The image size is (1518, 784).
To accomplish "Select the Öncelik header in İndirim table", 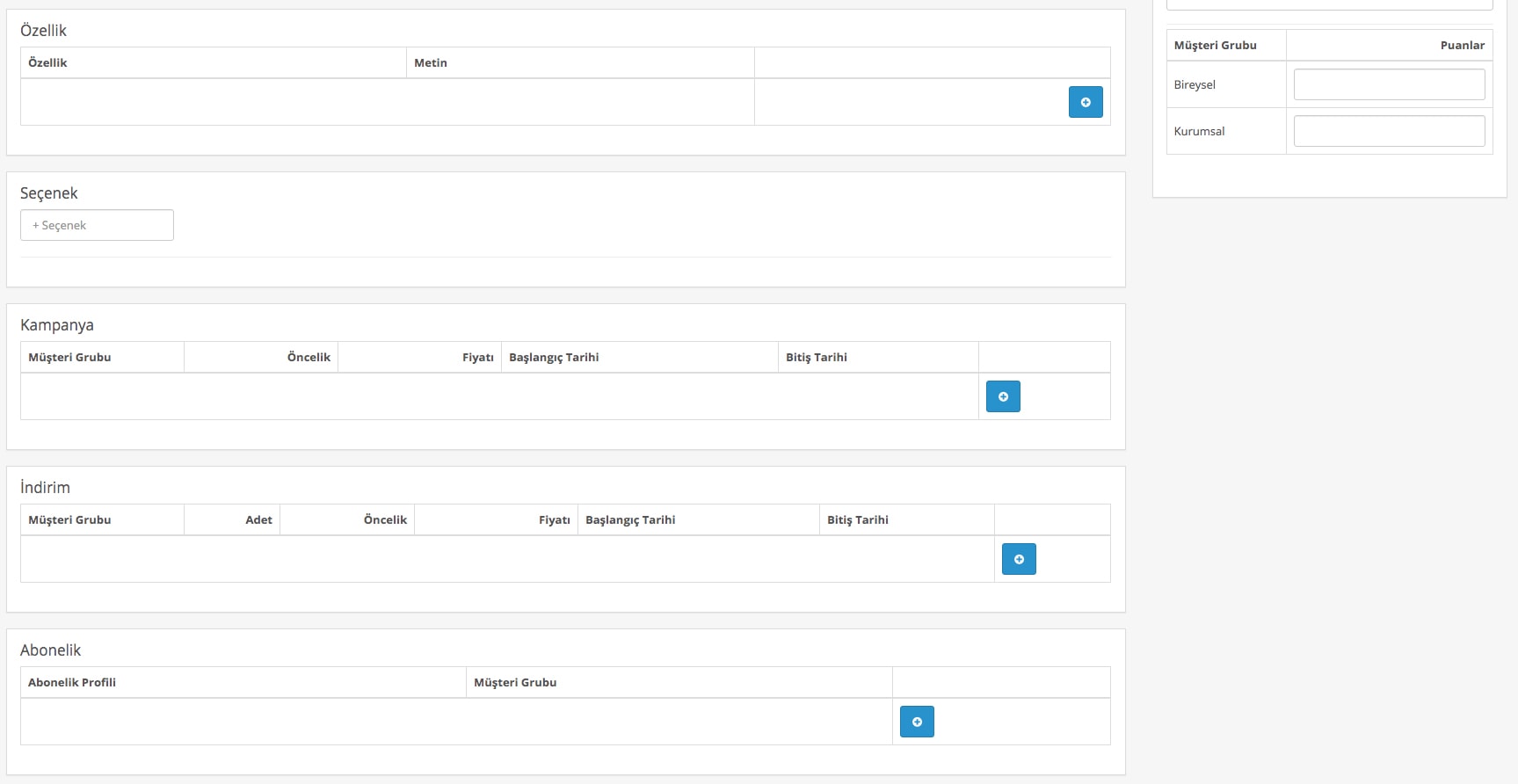I will point(385,519).
